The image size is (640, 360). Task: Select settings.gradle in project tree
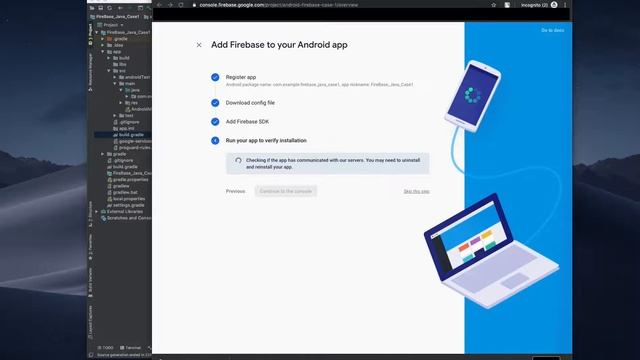[x=126, y=205]
